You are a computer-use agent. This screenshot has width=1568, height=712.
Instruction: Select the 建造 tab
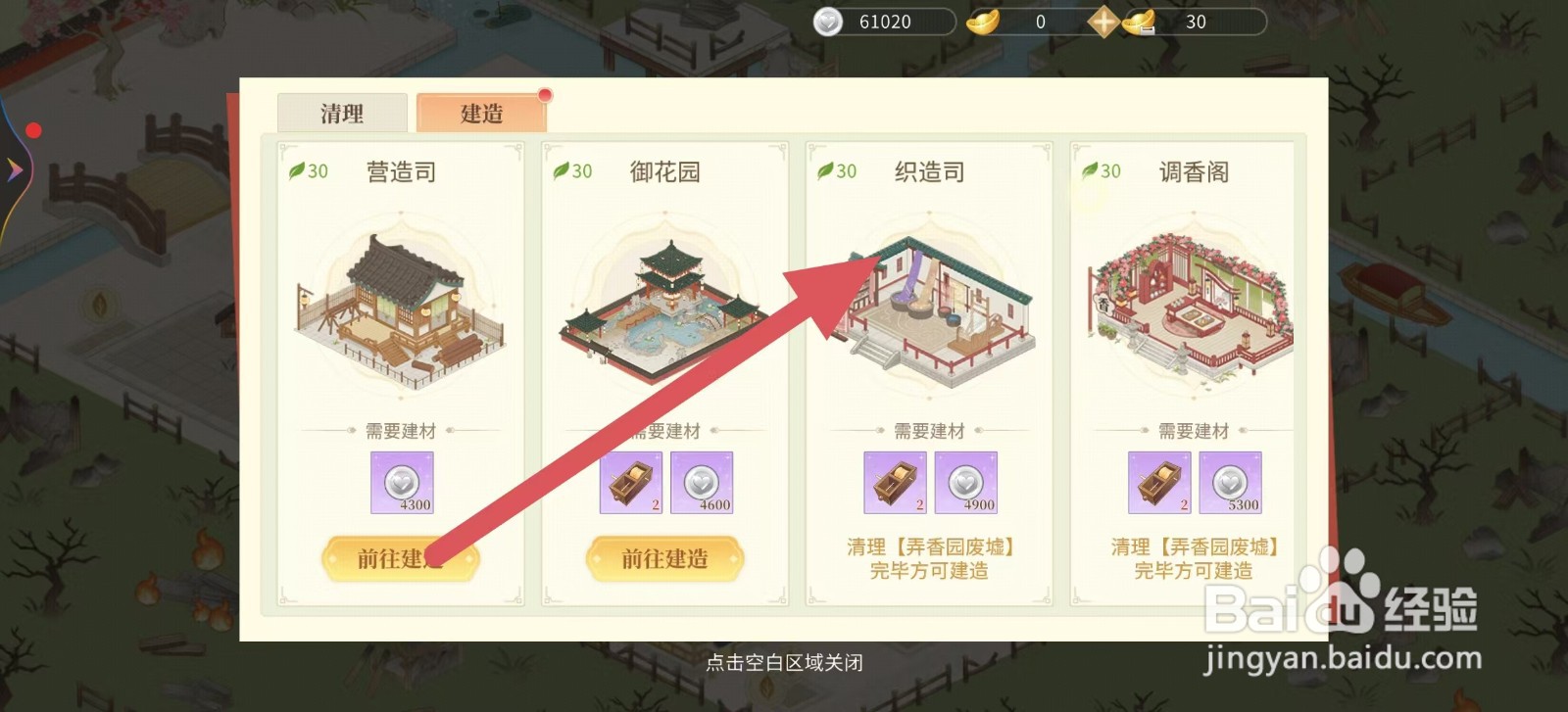coord(481,114)
